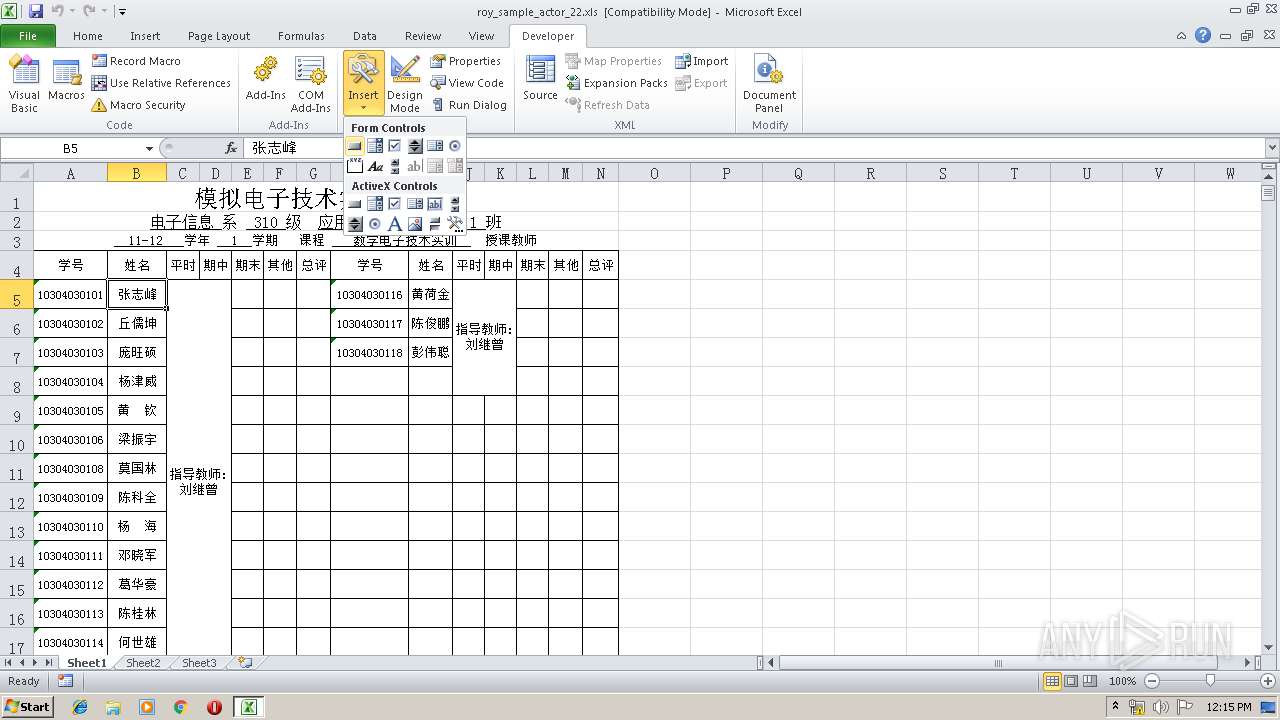This screenshot has width=1280, height=720.
Task: Insert an ActiveX Image control
Action: coord(415,224)
